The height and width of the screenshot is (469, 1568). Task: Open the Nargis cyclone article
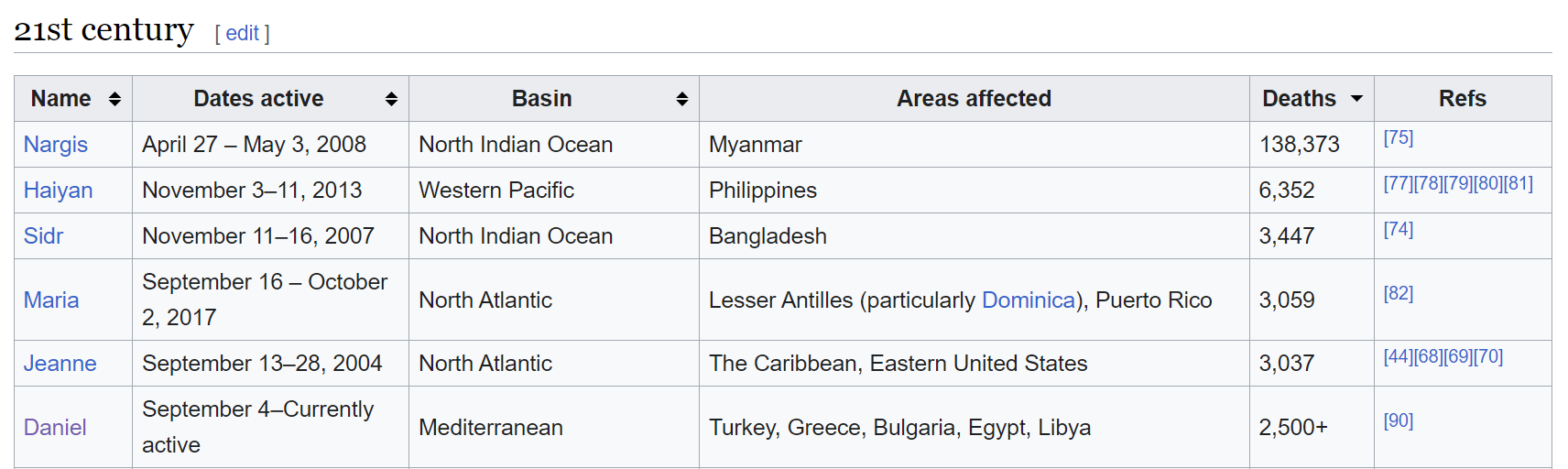pos(56,145)
